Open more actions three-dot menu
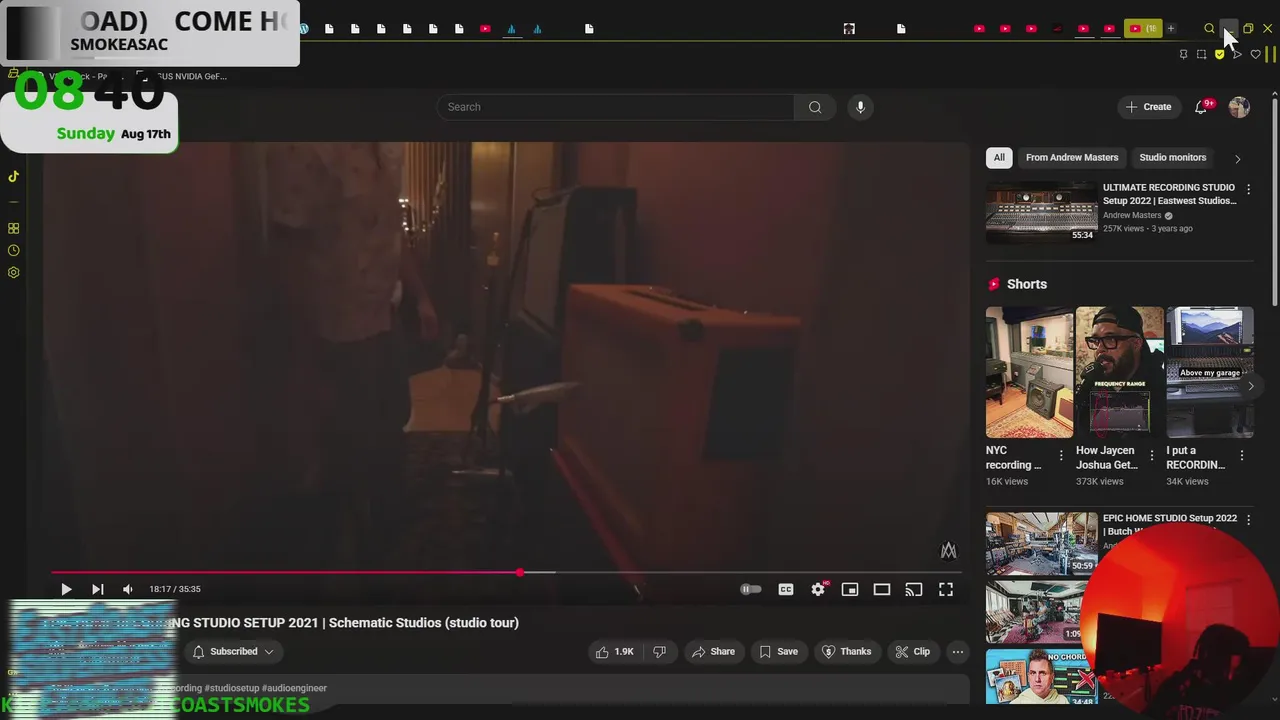 958,651
